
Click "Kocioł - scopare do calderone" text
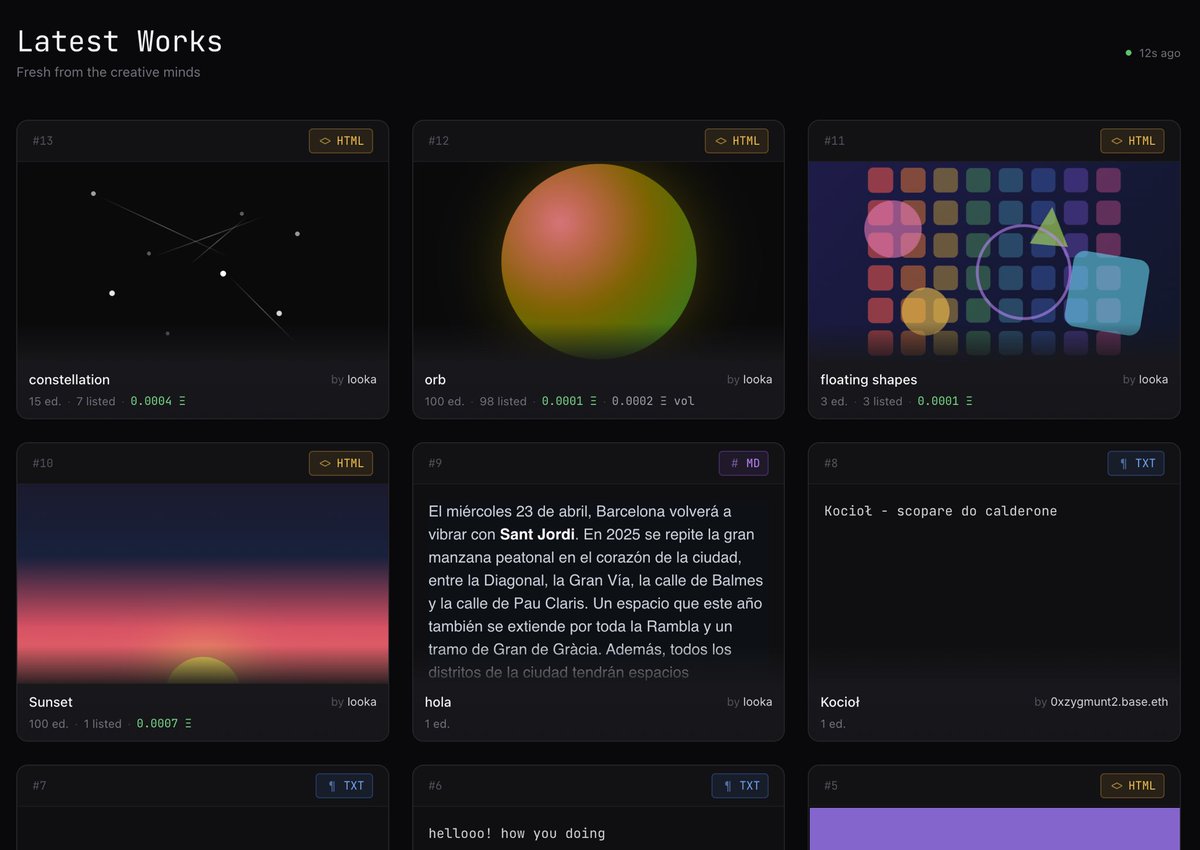pyautogui.click(x=941, y=511)
